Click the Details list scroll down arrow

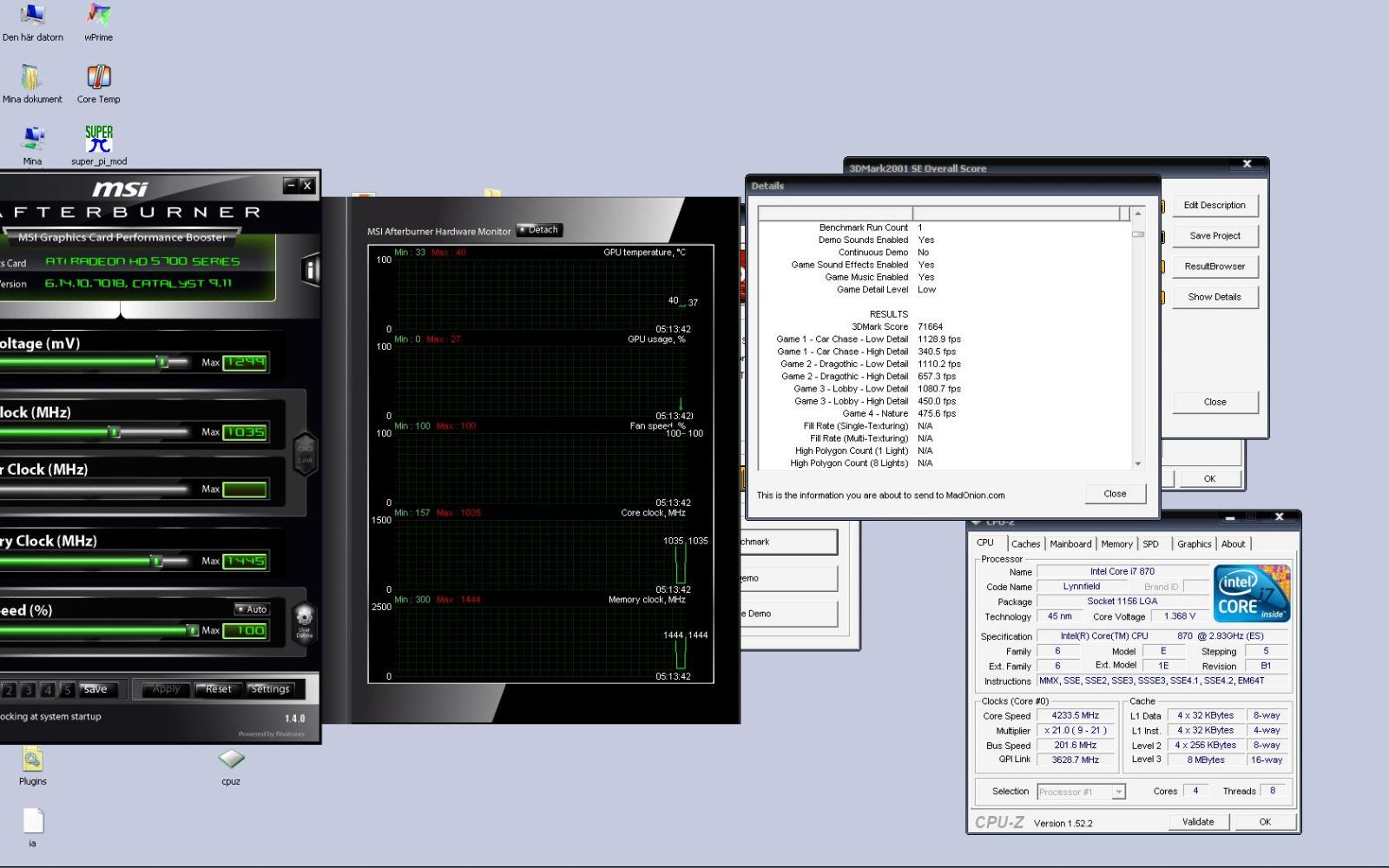click(1138, 464)
